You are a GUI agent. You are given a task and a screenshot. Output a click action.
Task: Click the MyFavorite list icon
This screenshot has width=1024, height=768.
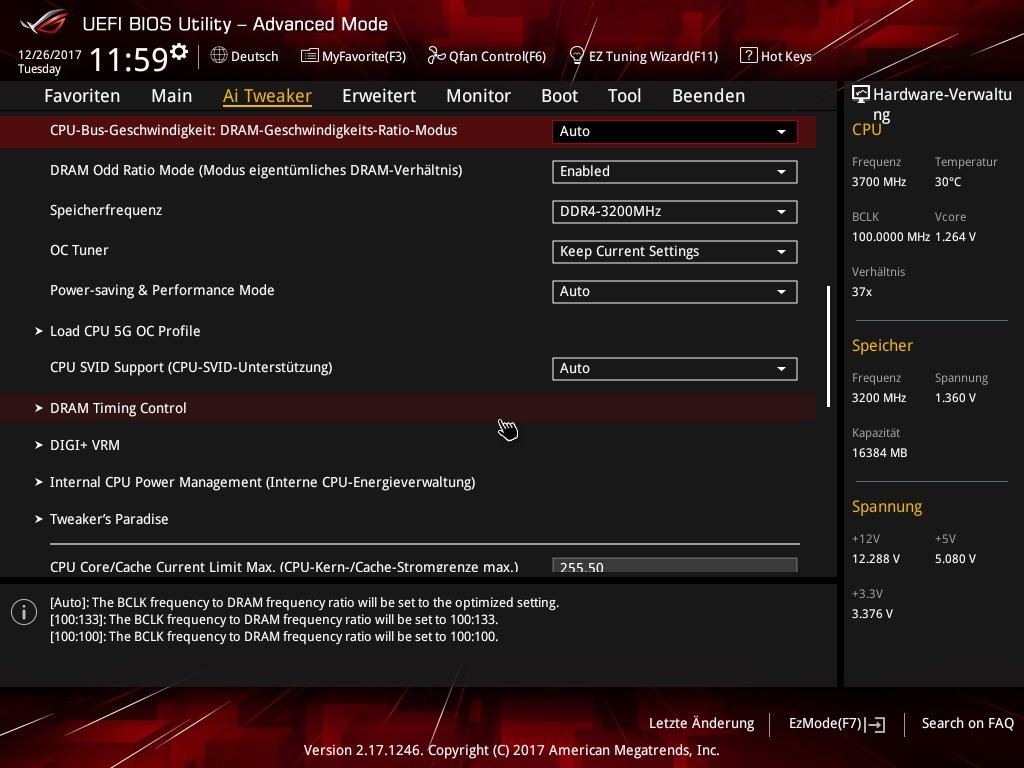[310, 56]
